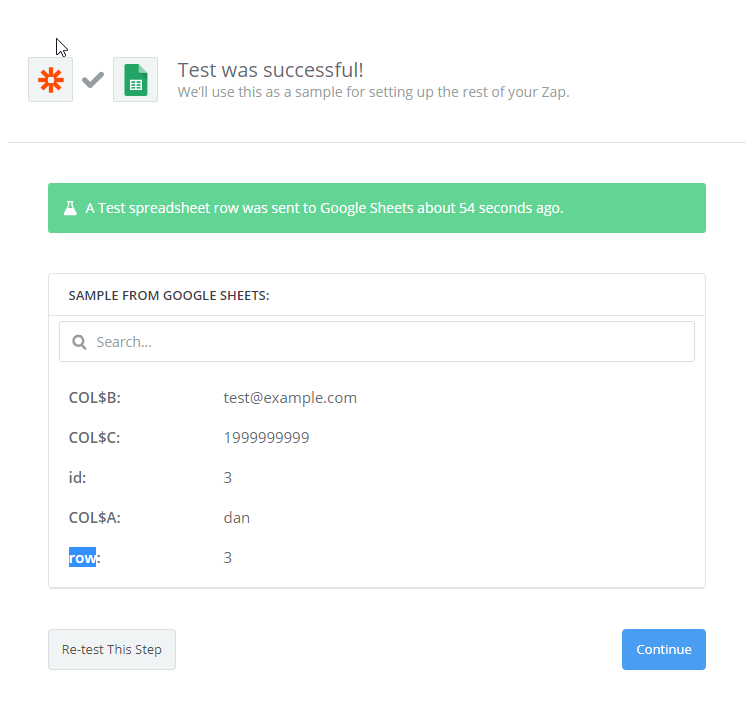
Task: Click the 1999999999 value
Action: (266, 438)
